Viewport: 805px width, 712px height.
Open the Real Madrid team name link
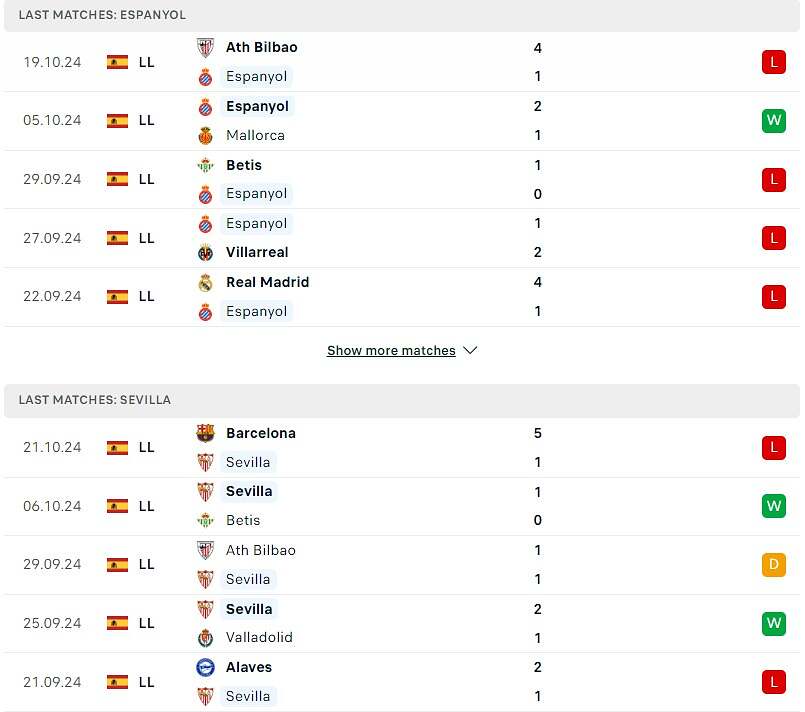click(267, 282)
